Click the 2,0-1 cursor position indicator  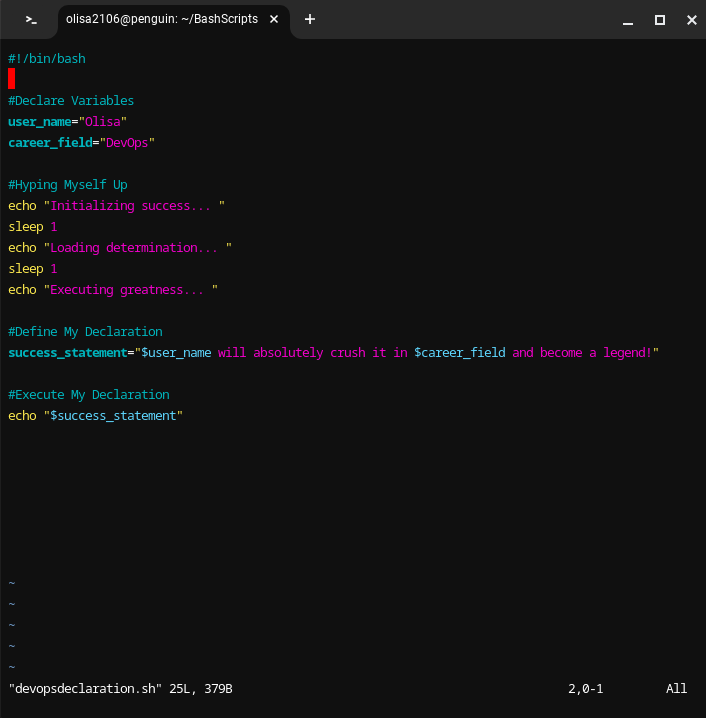click(x=586, y=689)
